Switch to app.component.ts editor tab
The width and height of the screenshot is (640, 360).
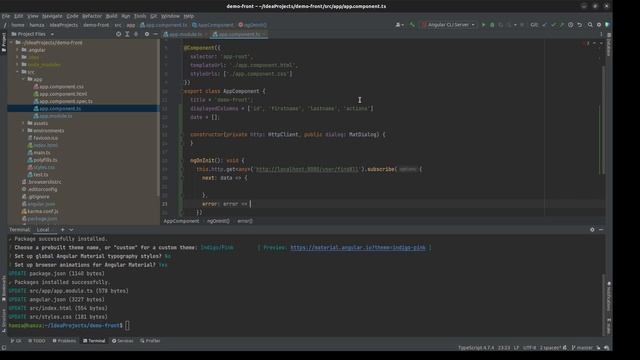coord(239,34)
